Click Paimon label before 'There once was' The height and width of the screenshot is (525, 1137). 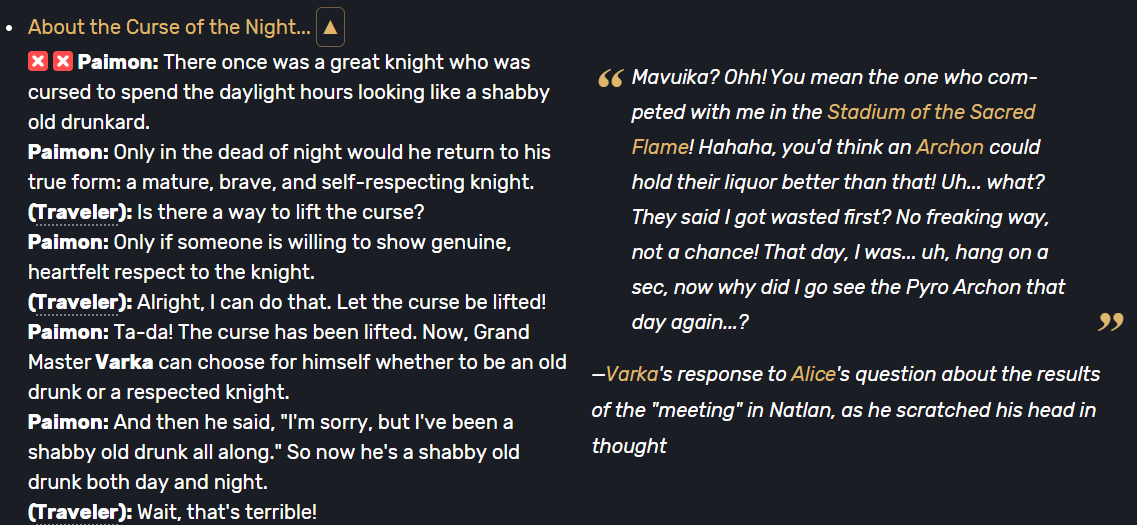click(118, 62)
